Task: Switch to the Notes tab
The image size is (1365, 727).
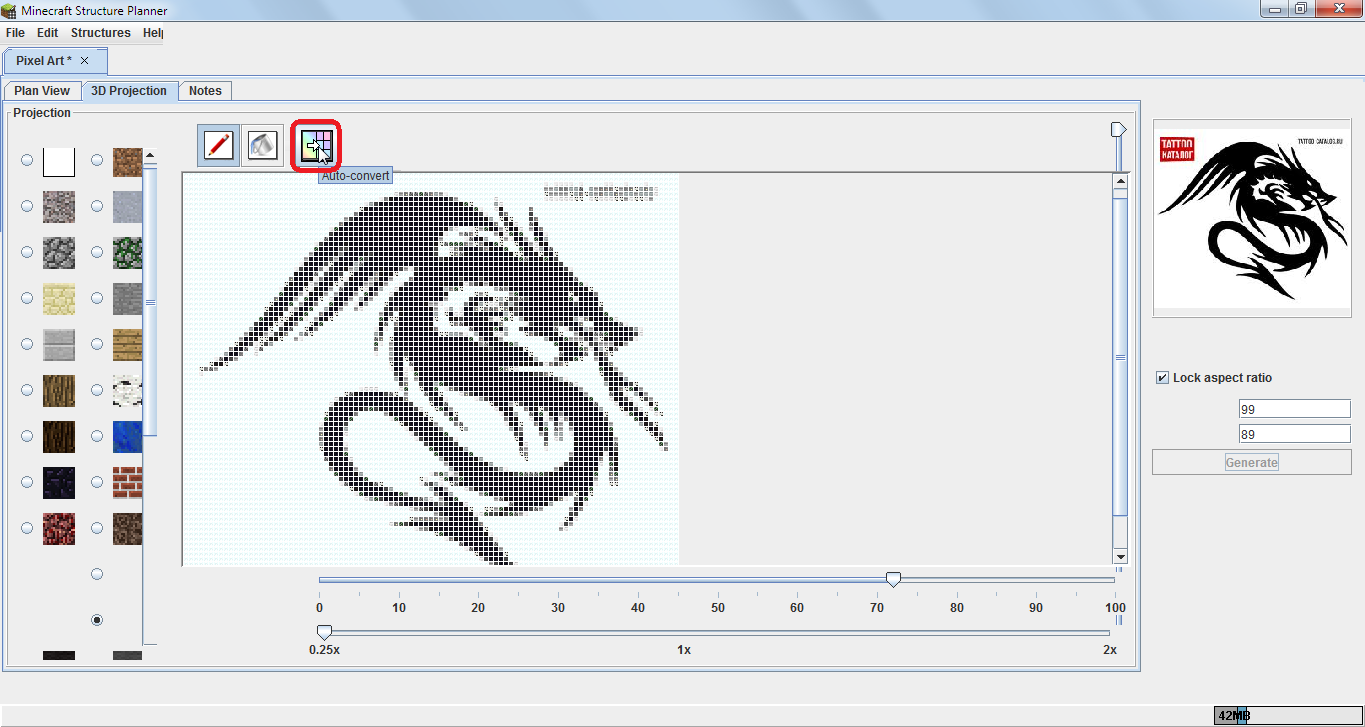Action: pyautogui.click(x=205, y=91)
